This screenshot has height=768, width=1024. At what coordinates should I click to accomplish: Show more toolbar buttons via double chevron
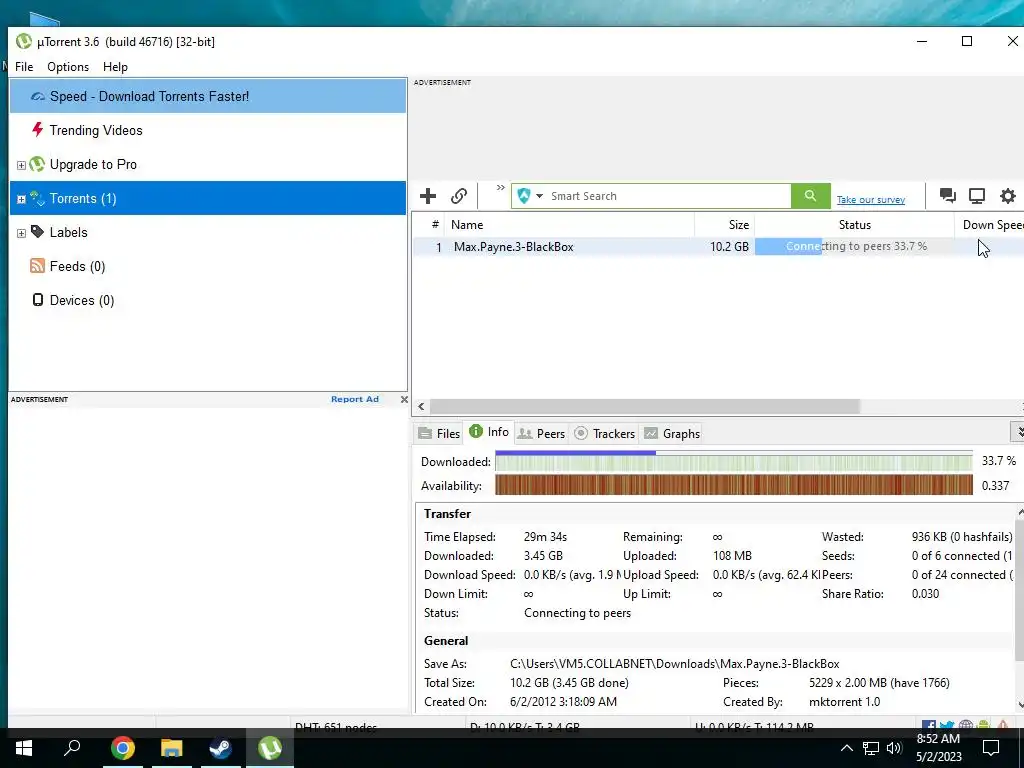(500, 188)
